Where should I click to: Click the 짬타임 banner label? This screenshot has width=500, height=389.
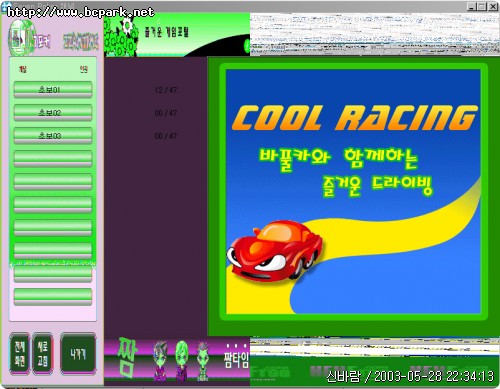point(236,360)
